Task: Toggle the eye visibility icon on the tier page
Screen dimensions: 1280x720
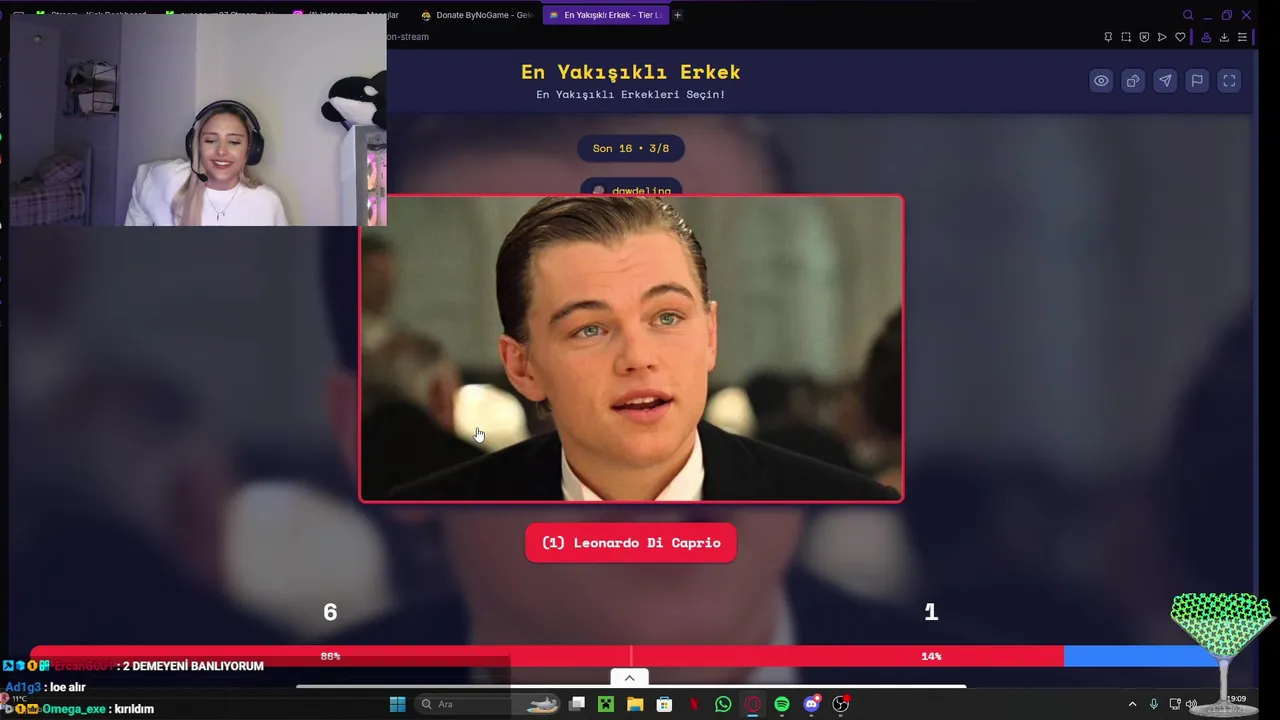Action: coord(1101,81)
